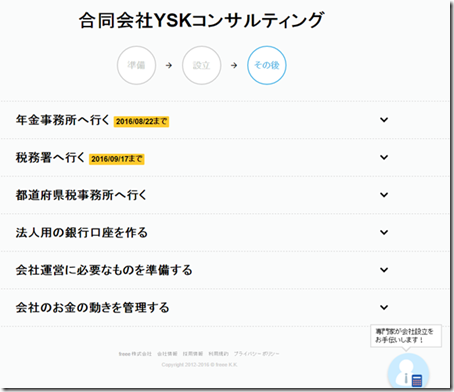Expand the 法人用の銀行口座を作る chevron

click(x=384, y=232)
